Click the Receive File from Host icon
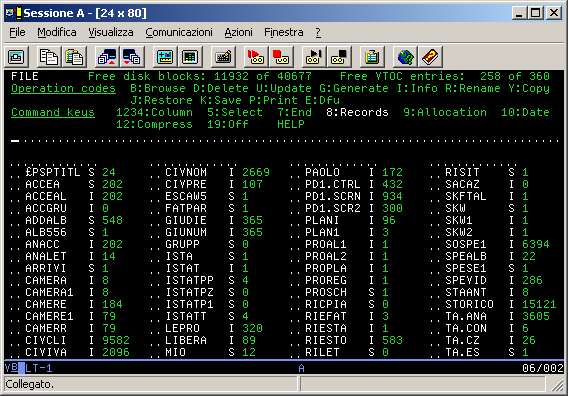This screenshot has height=396, width=568. (132, 57)
